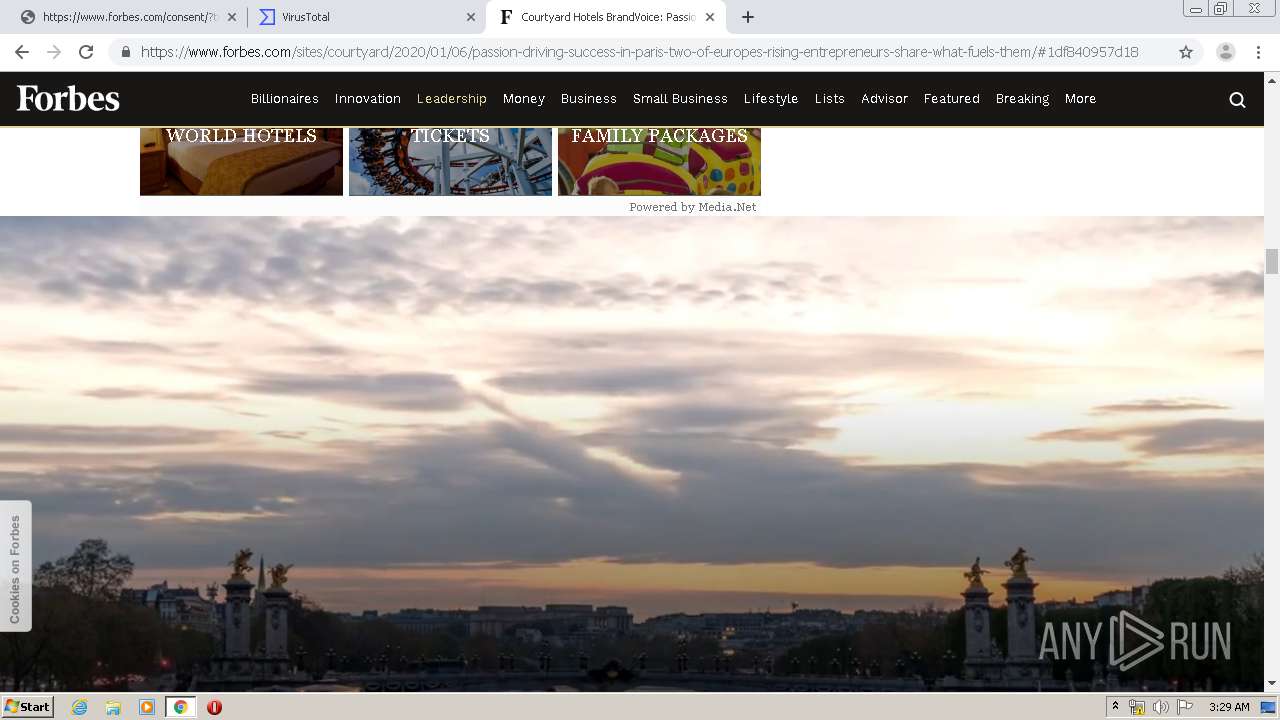Viewport: 1280px width, 720px height.
Task: Reload the page with refresh icon
Action: [x=86, y=52]
